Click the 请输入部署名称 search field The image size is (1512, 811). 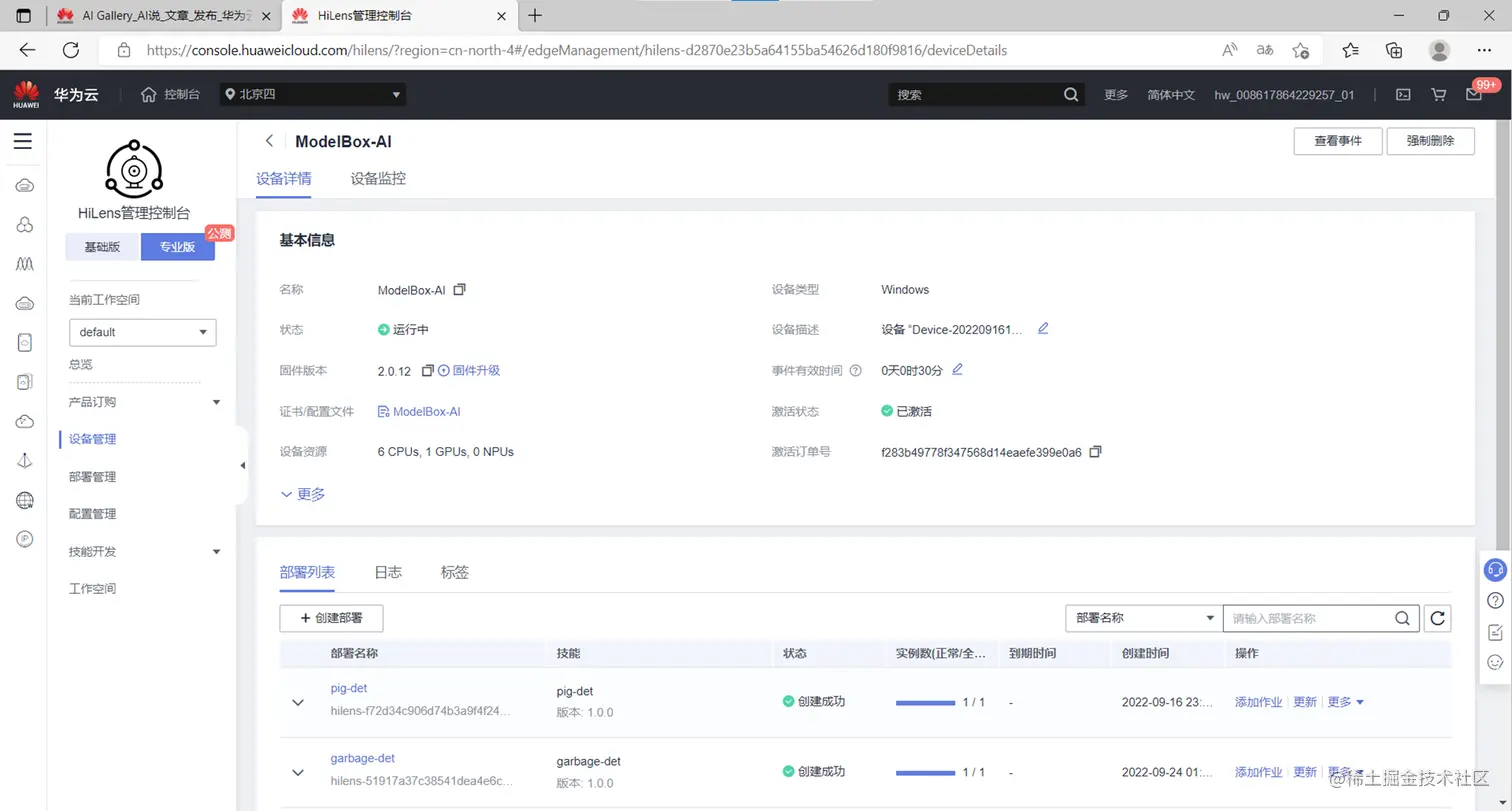1308,618
